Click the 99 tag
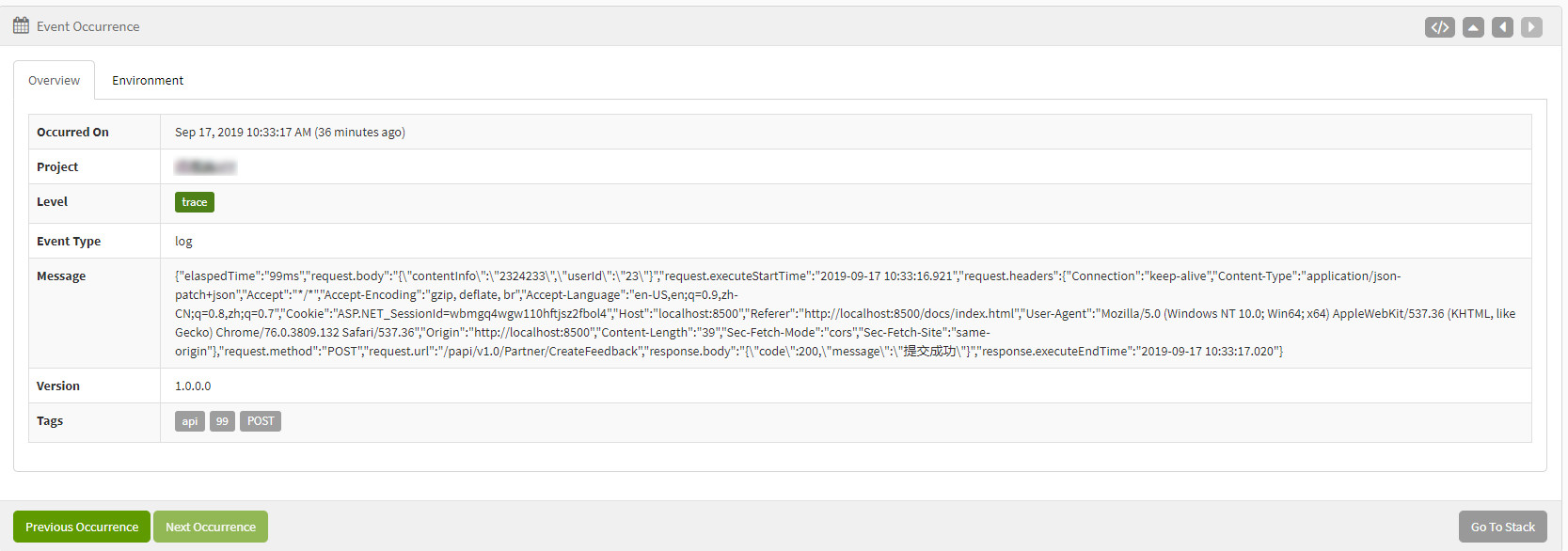This screenshot has height=551, width=1568. point(222,421)
